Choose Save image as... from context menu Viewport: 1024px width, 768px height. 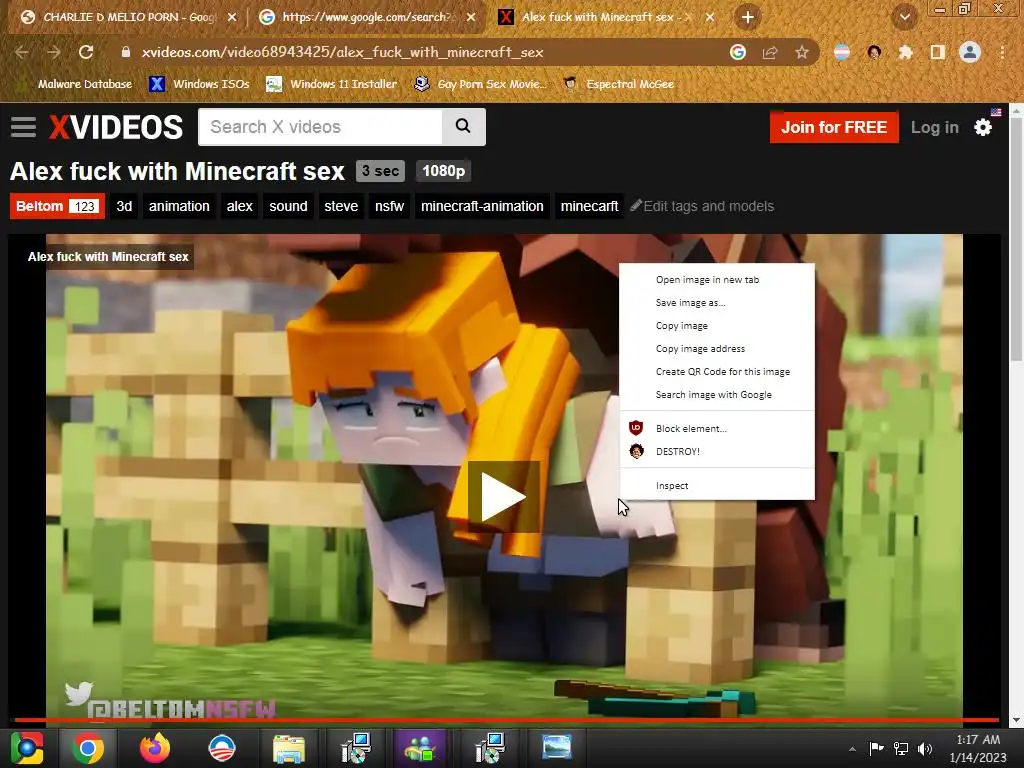[x=716, y=302]
